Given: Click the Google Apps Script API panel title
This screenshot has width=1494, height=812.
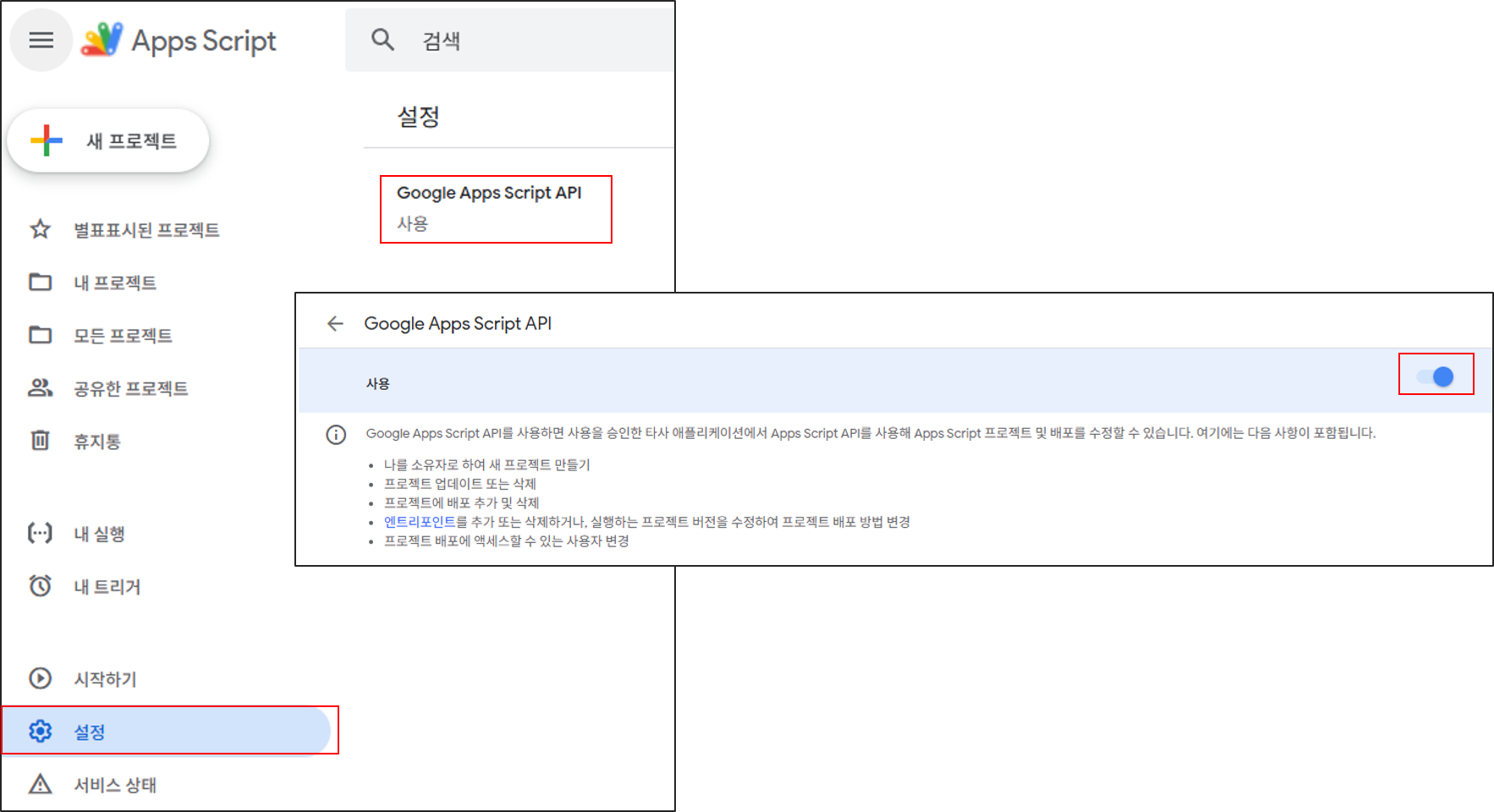Looking at the screenshot, I should [458, 323].
